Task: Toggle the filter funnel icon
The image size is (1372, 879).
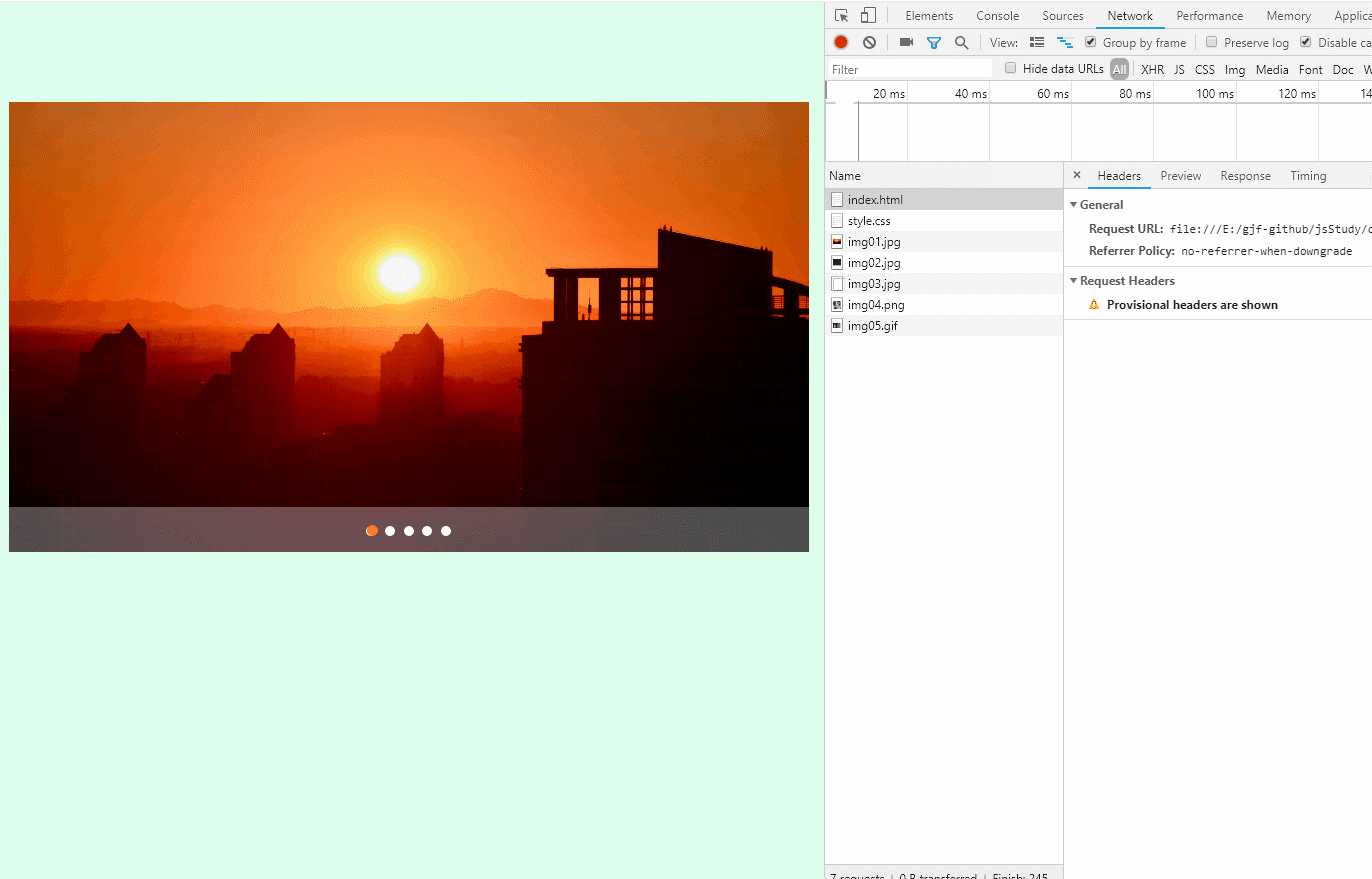Action: point(934,42)
